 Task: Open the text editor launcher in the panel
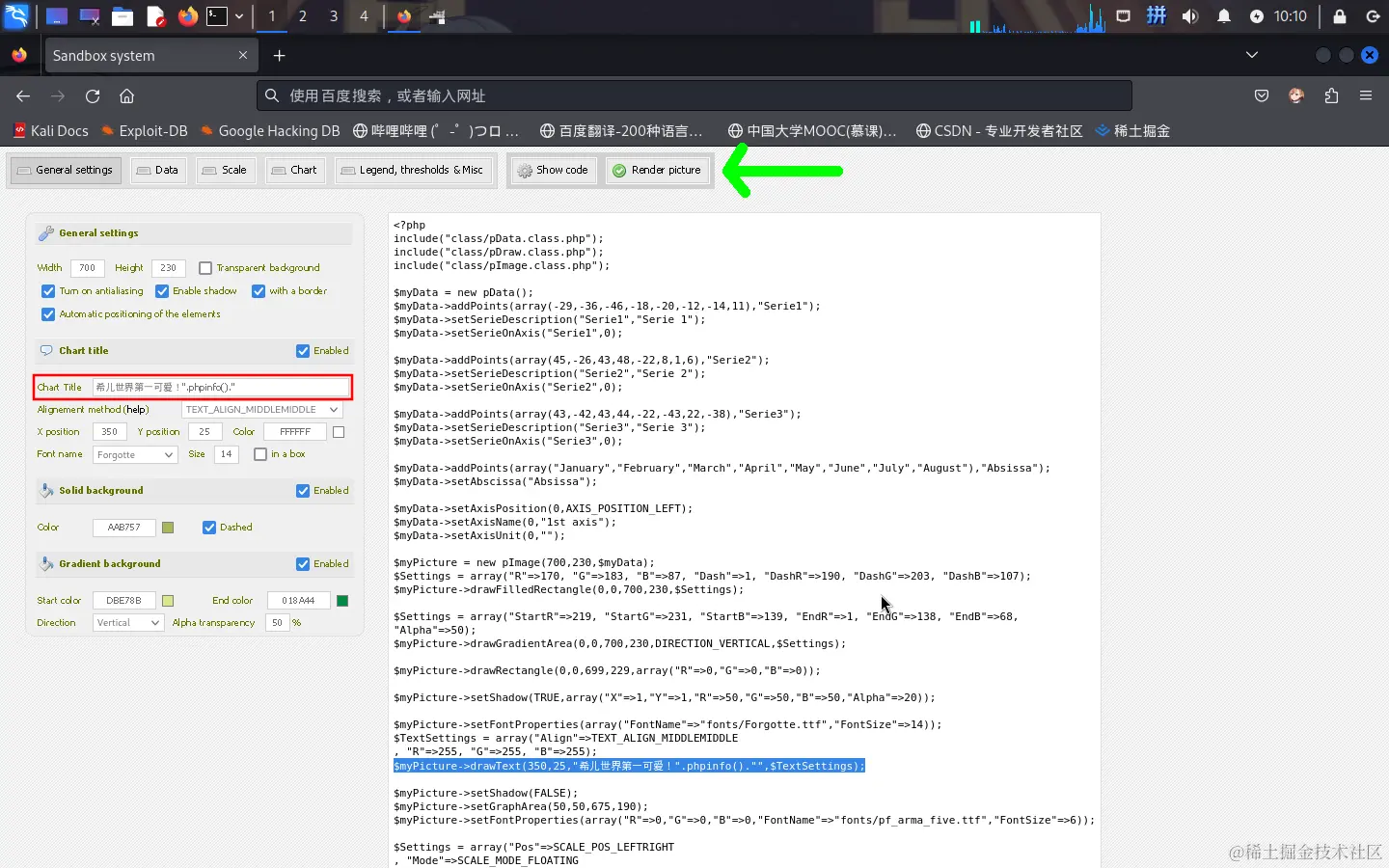click(155, 15)
